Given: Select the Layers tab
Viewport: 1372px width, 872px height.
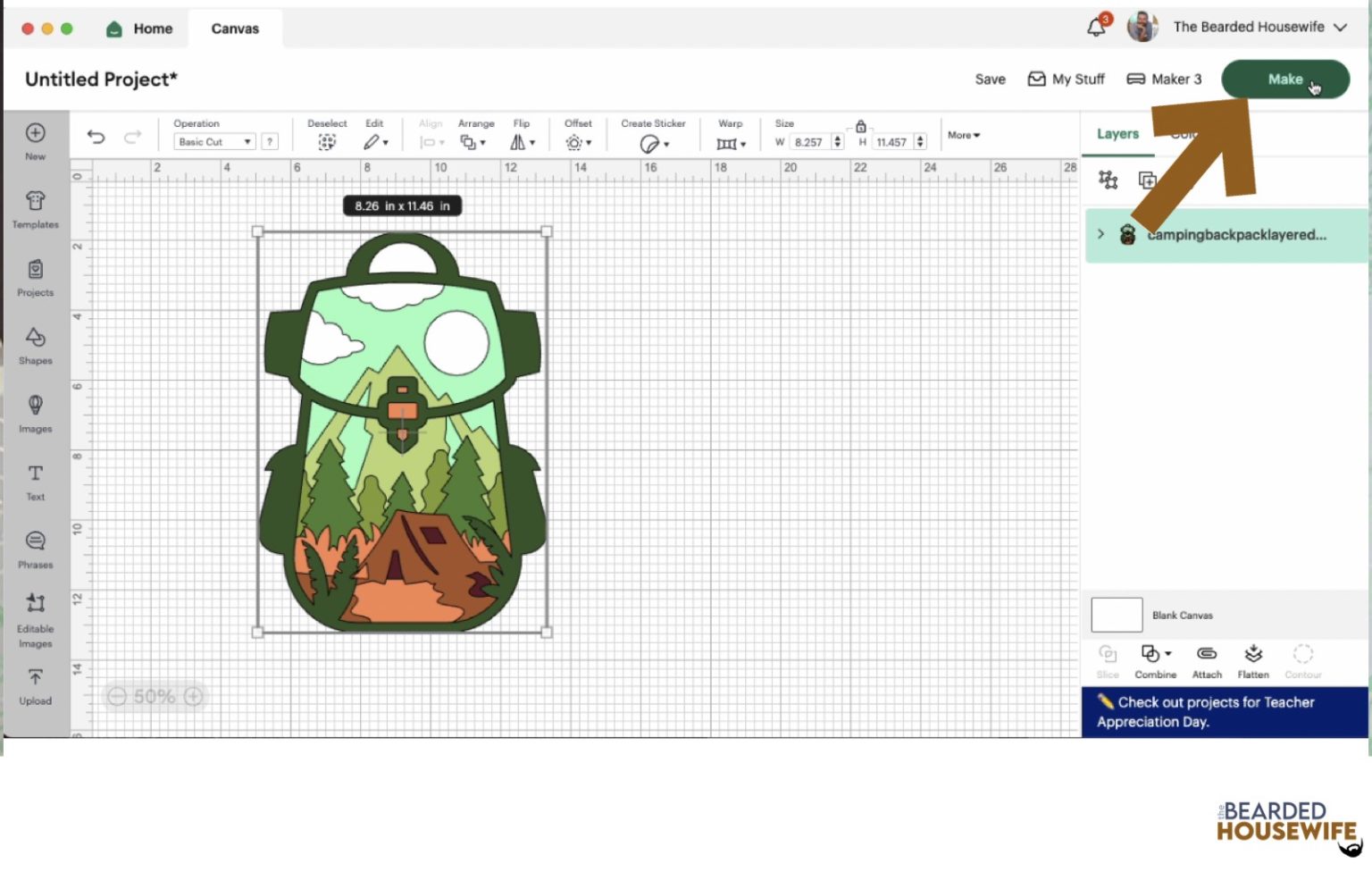Looking at the screenshot, I should click(x=1117, y=134).
